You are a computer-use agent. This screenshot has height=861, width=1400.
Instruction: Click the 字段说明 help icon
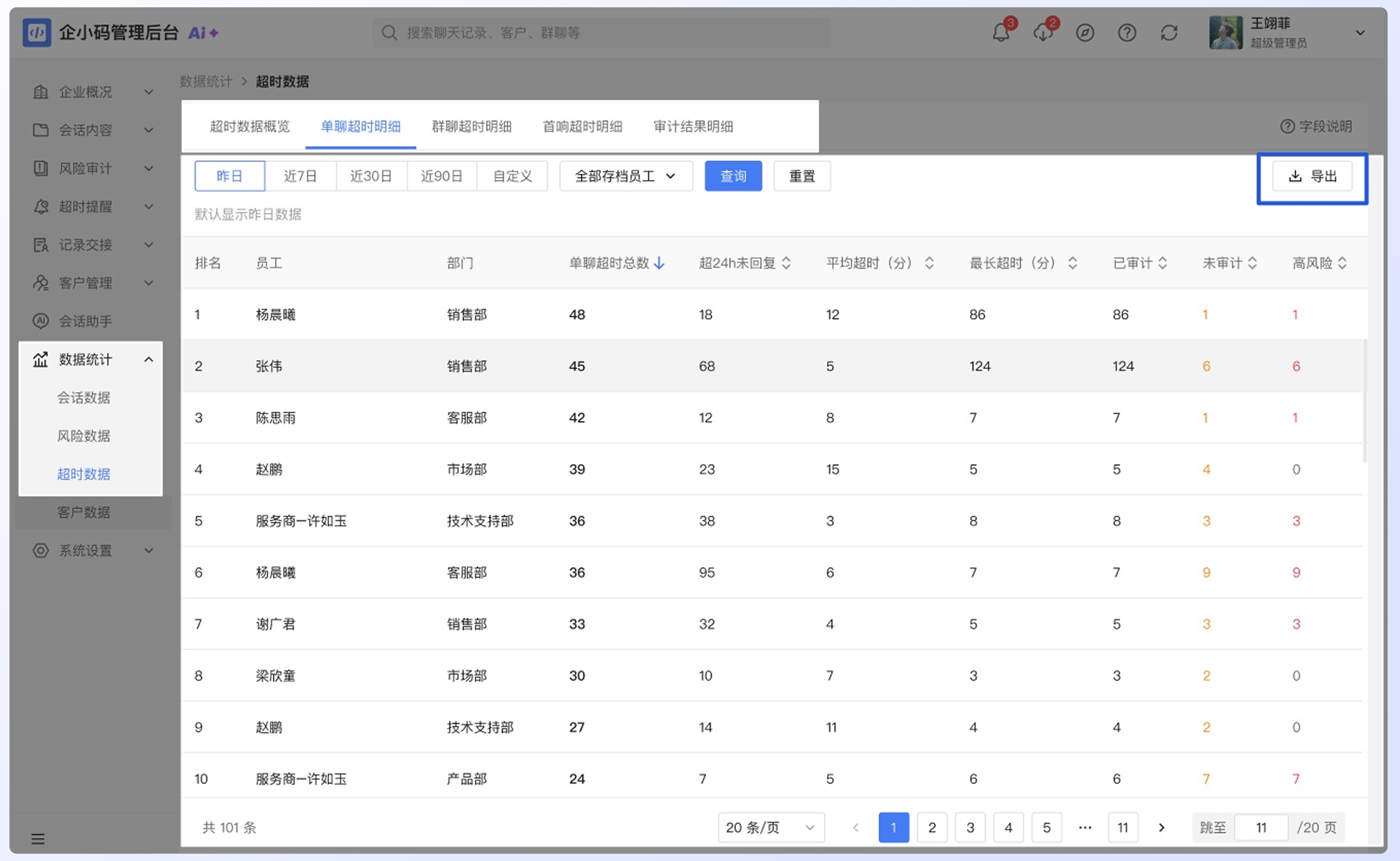click(x=1287, y=126)
